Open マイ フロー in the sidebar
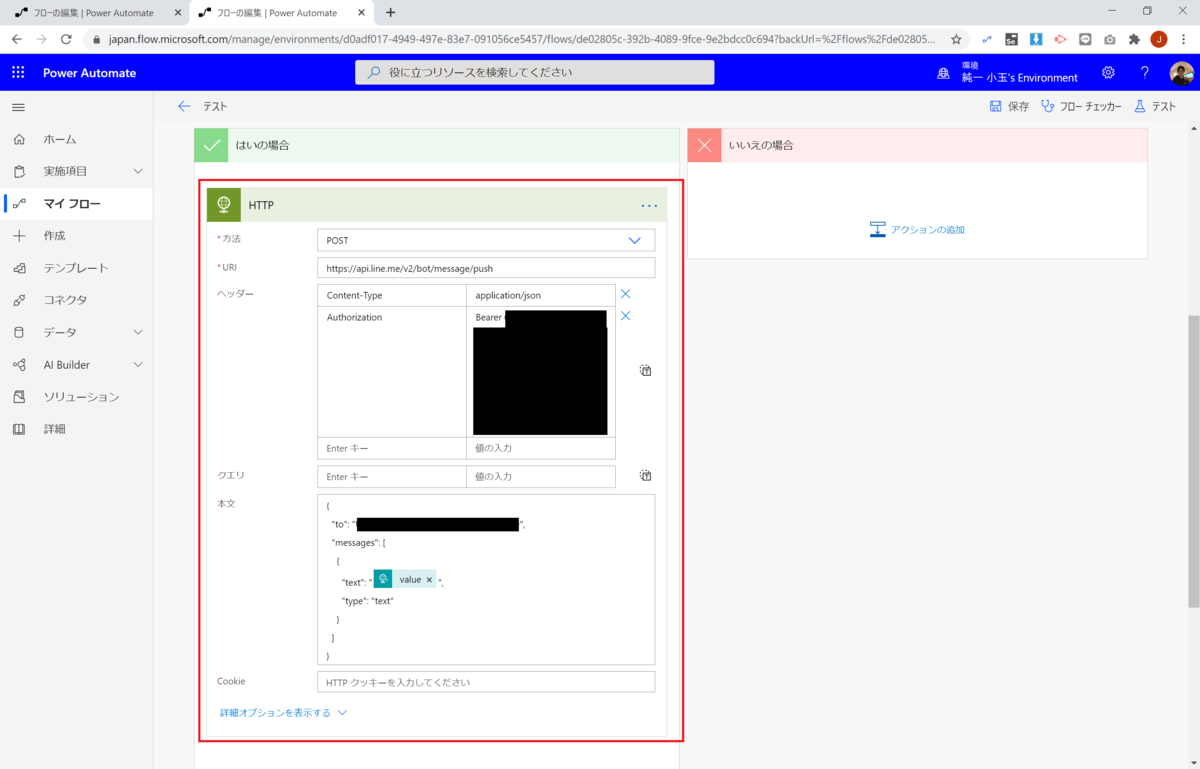This screenshot has width=1200, height=769. click(77, 203)
